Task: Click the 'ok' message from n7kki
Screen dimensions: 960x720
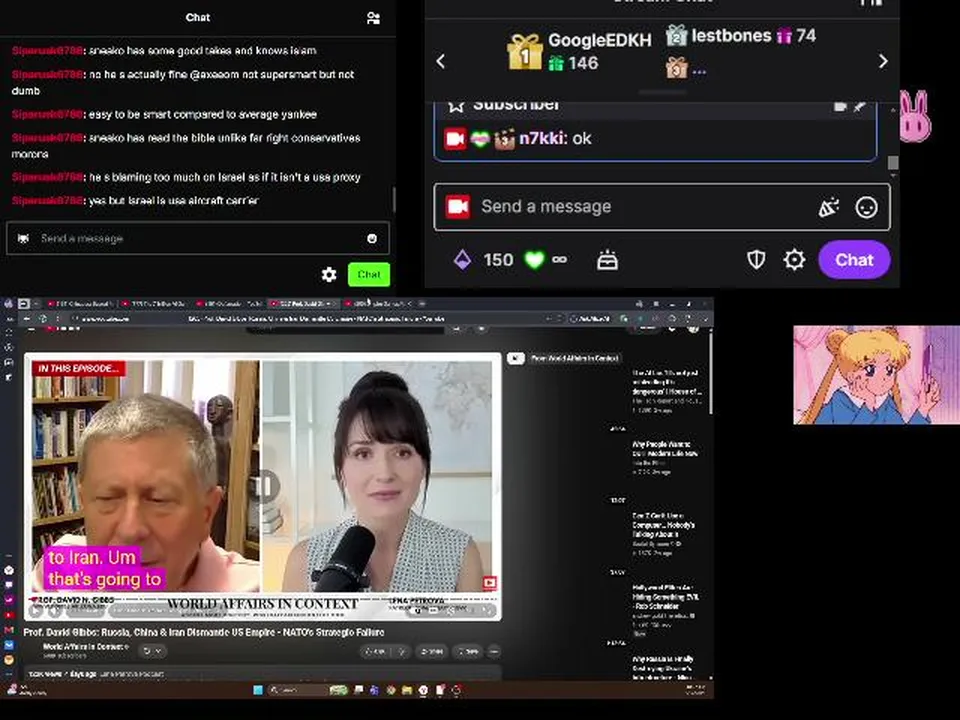Action: [x=582, y=138]
